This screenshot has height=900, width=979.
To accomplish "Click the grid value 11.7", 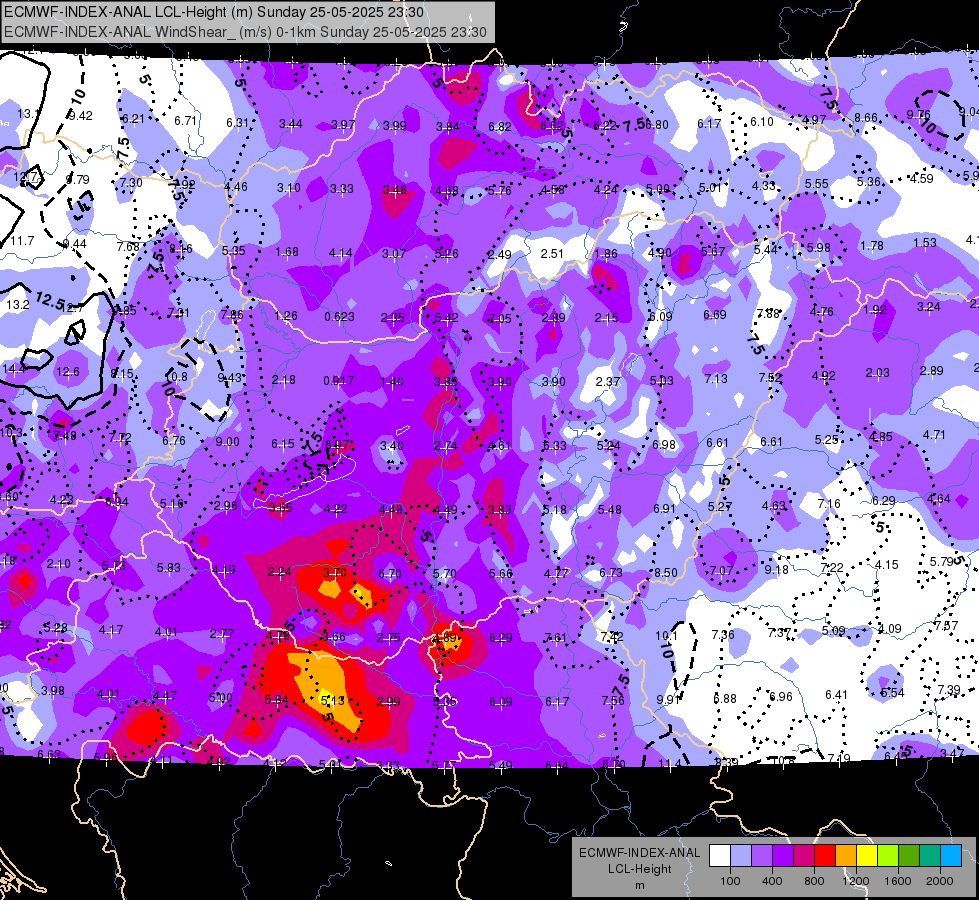I will tap(22, 240).
